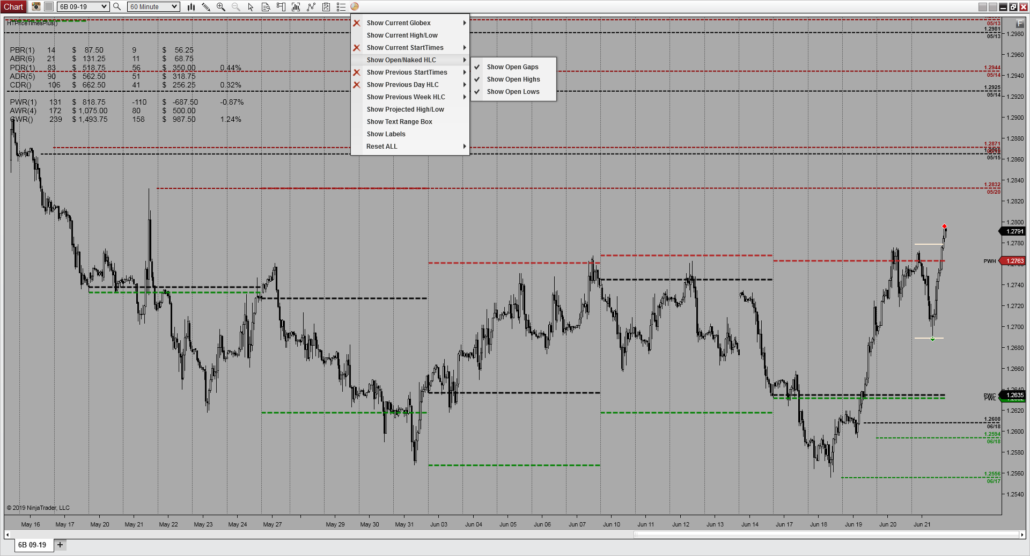Click the bar chart style icon
The height and width of the screenshot is (556, 1030).
pos(191,6)
